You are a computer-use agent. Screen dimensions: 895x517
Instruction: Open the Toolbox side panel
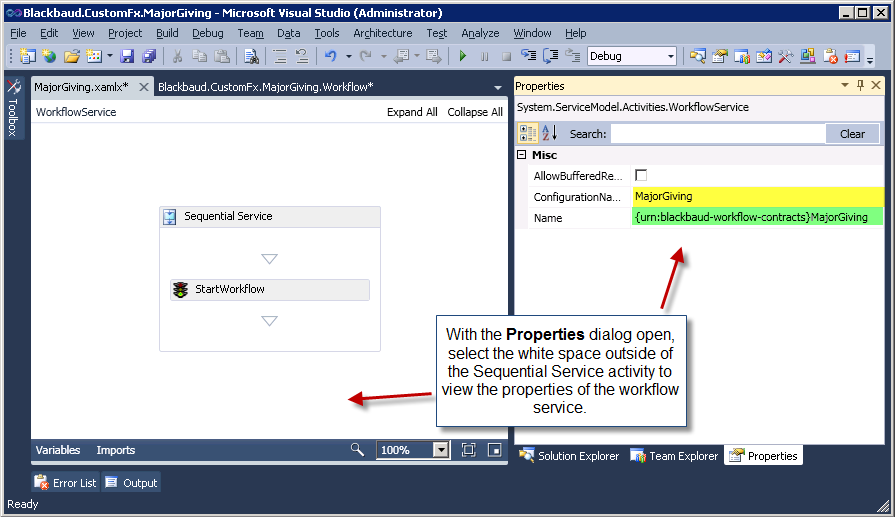tap(13, 109)
